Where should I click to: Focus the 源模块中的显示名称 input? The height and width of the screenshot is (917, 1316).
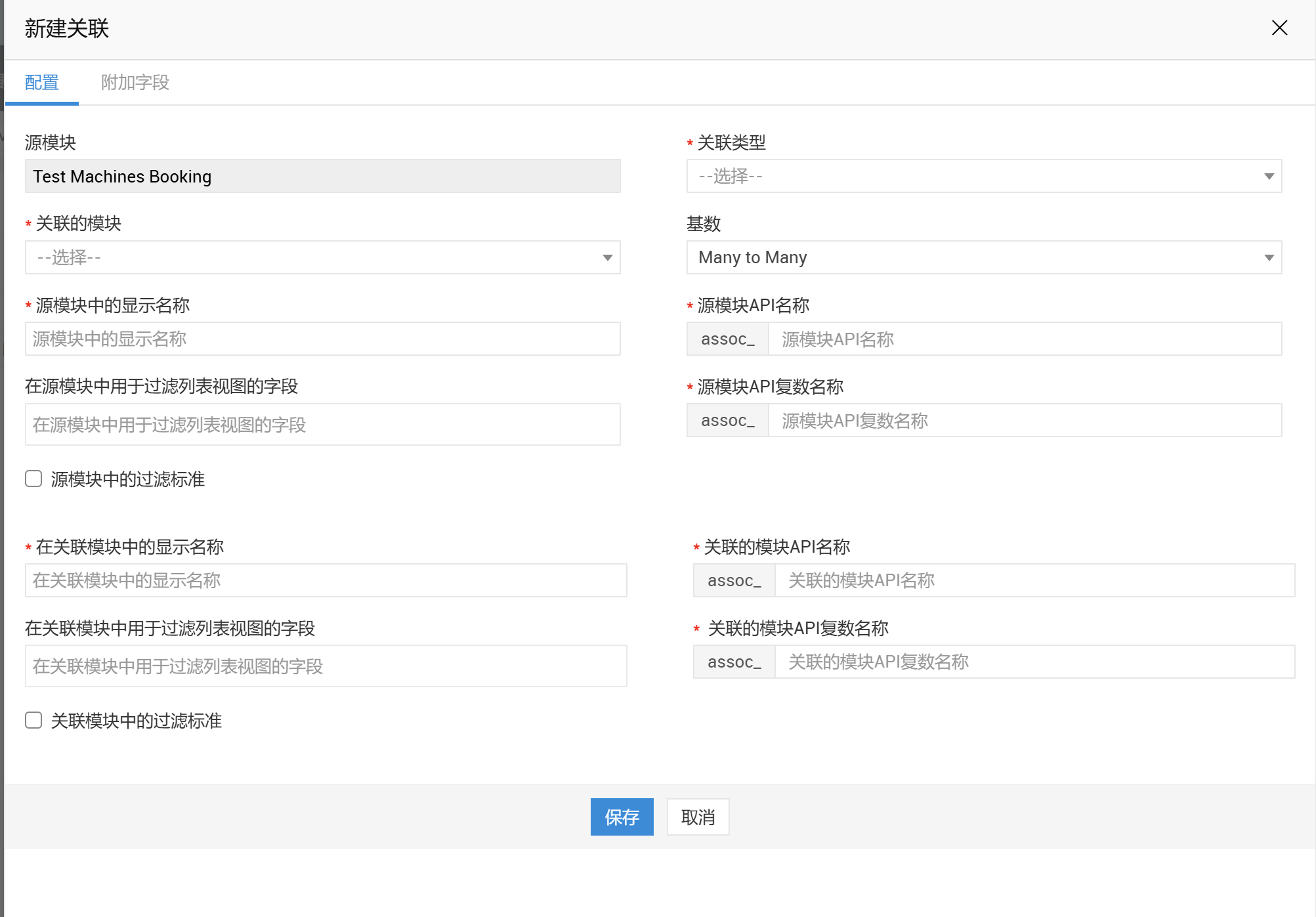322,339
